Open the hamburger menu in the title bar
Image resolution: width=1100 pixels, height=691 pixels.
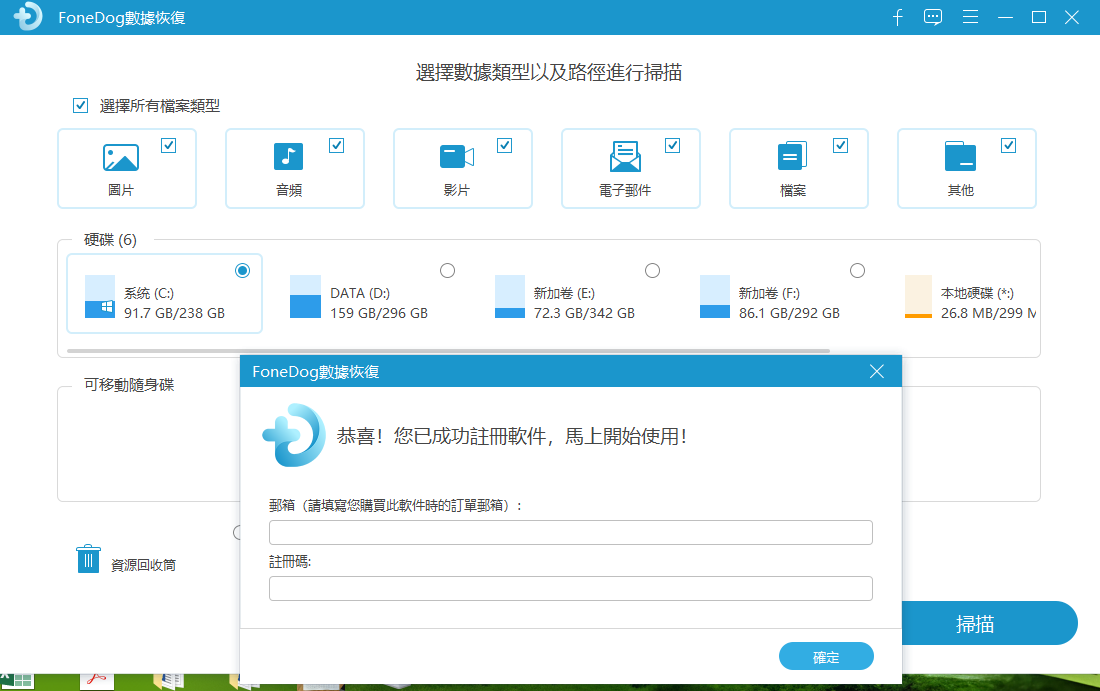click(969, 17)
